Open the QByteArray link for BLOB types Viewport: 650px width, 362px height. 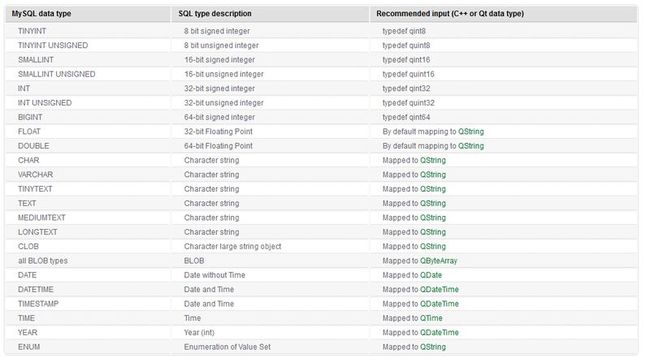tap(438, 261)
